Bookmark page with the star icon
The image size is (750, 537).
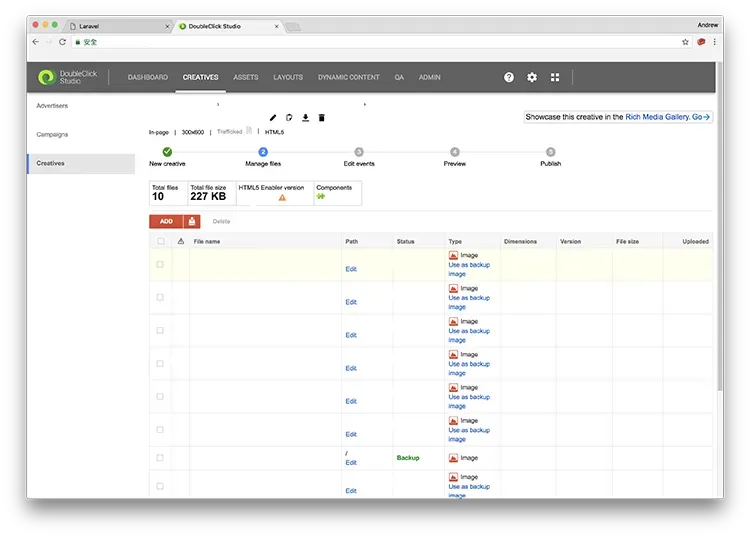[685, 42]
